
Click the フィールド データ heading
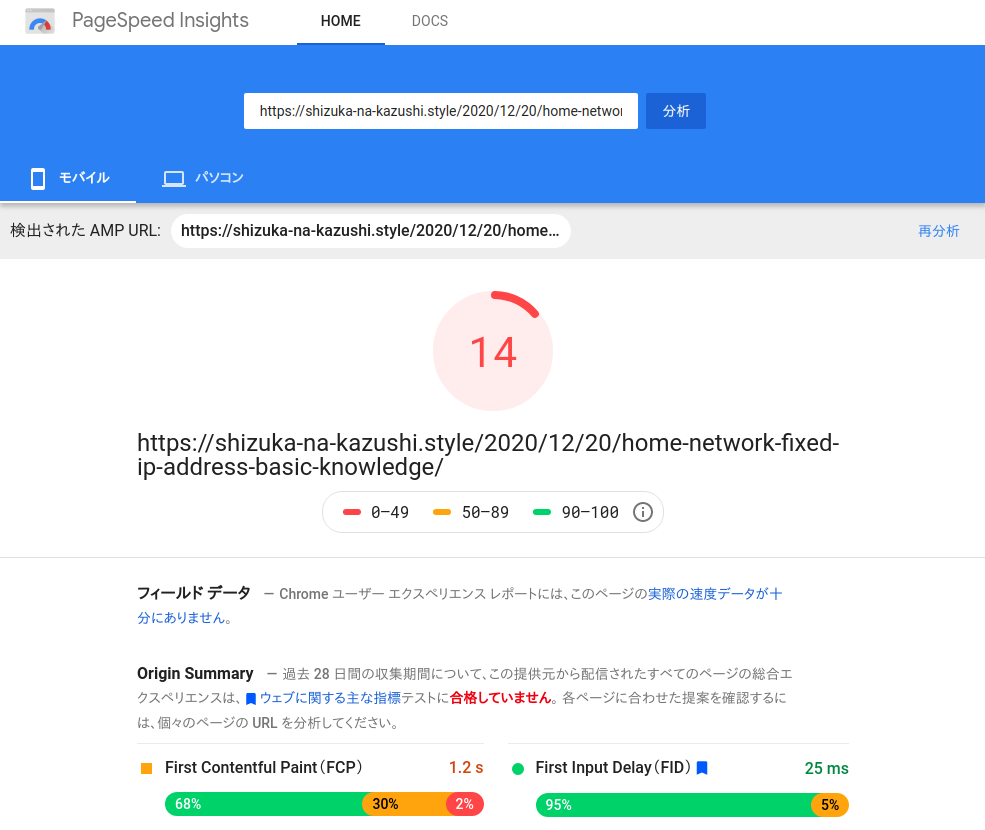(193, 593)
